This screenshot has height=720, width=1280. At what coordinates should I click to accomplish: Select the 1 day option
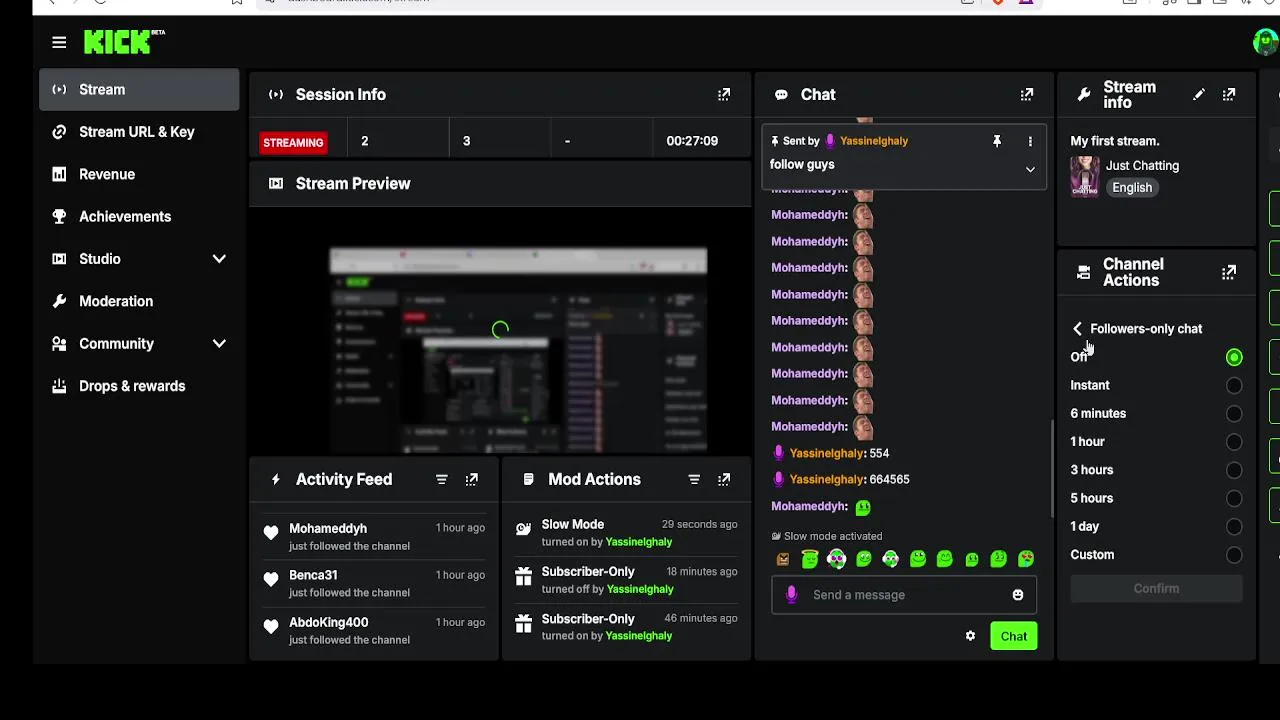(x=1234, y=526)
